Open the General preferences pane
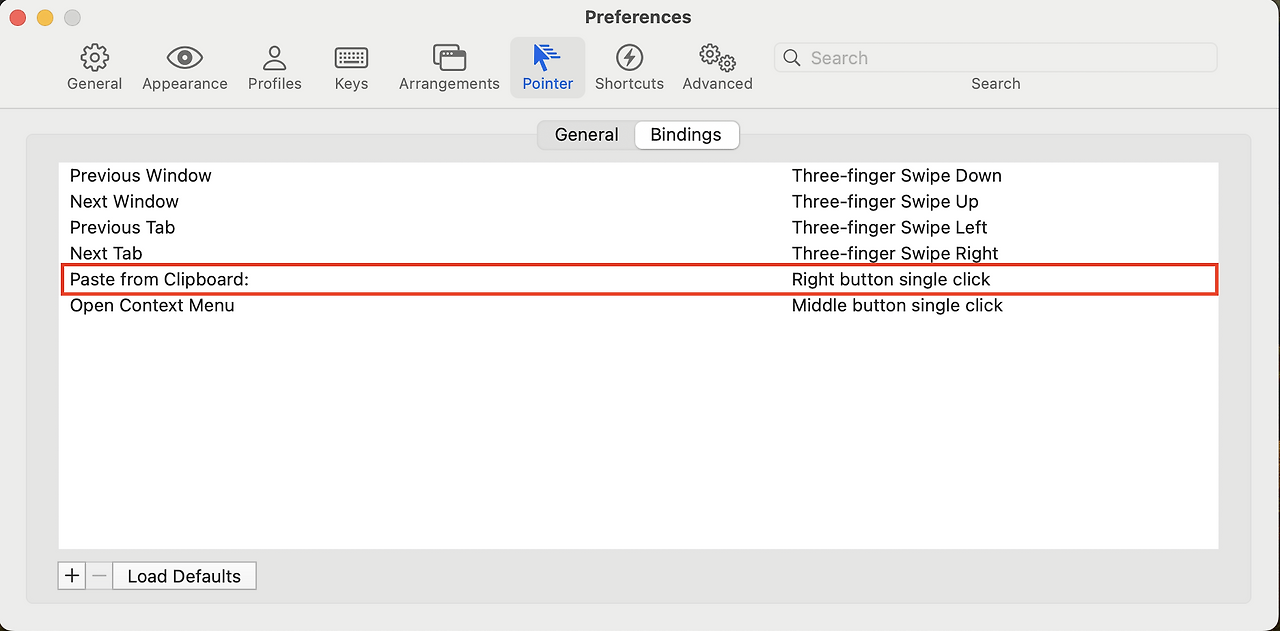1280x631 pixels. click(94, 65)
